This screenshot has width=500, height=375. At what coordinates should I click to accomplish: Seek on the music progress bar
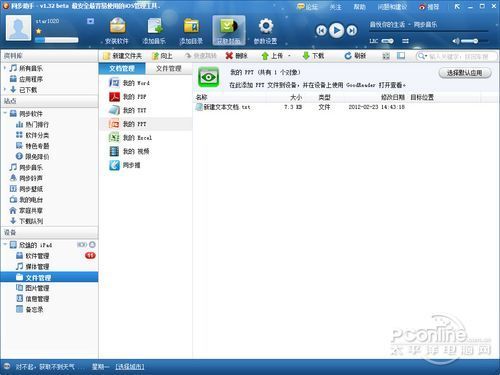click(429, 32)
